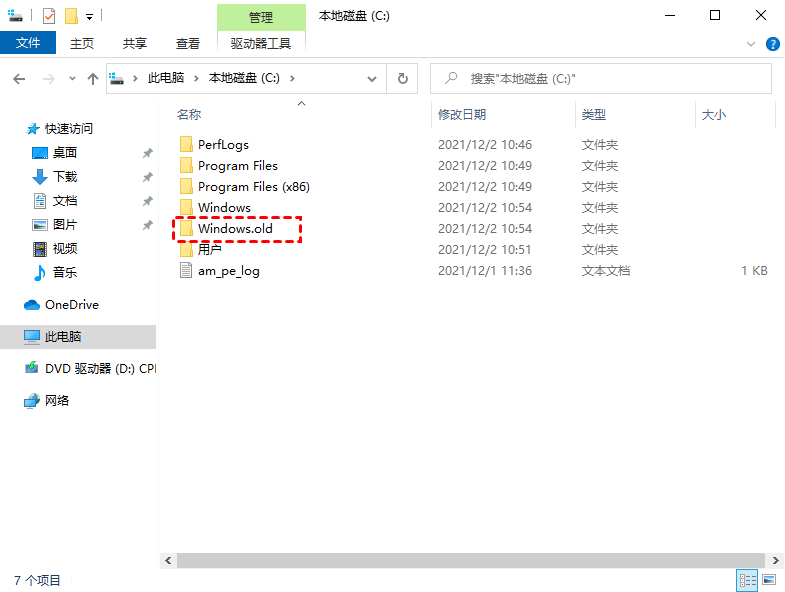Image resolution: width=785 pixels, height=592 pixels.
Task: Expand the address bar history dropdown
Action: [372, 78]
